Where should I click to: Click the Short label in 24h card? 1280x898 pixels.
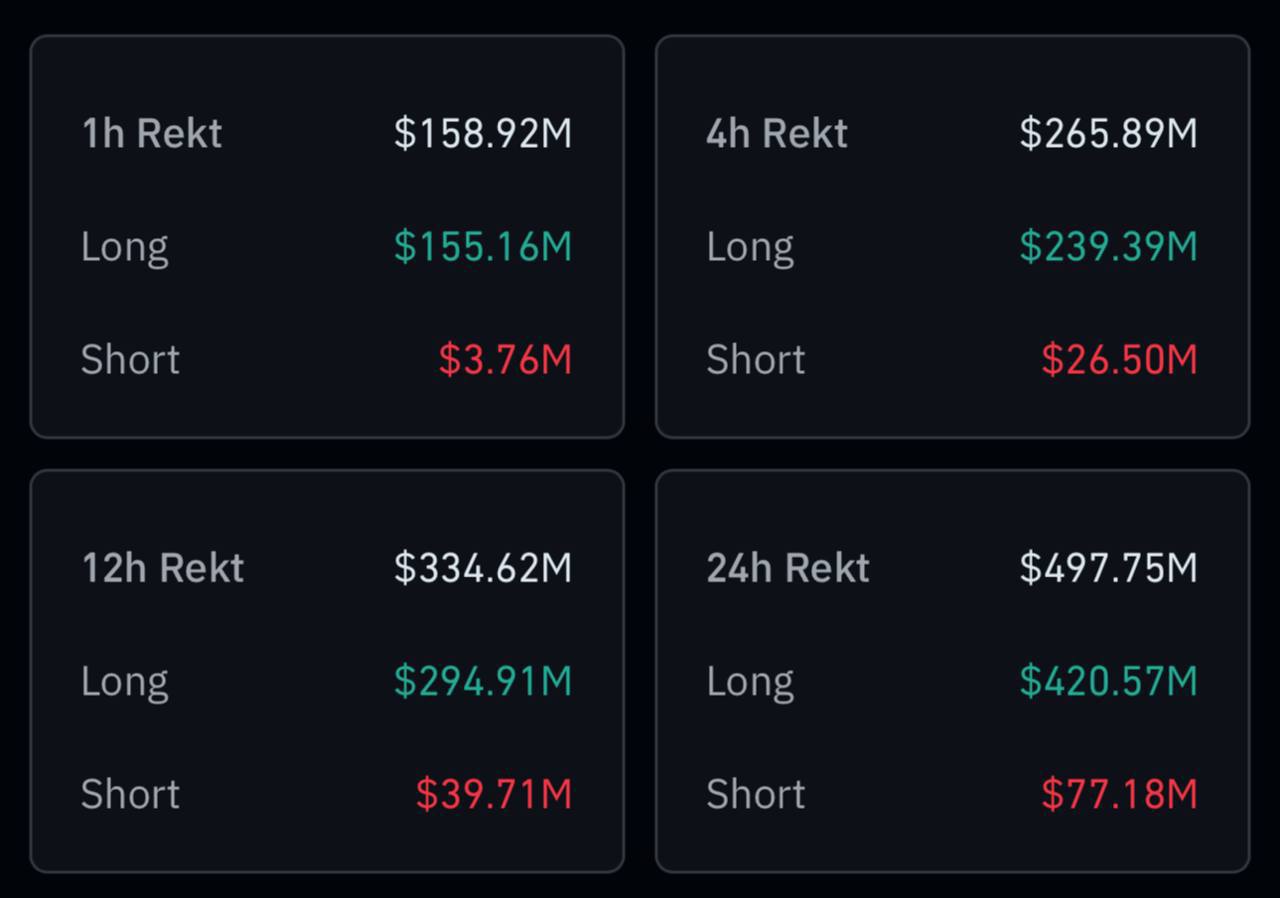(x=755, y=794)
